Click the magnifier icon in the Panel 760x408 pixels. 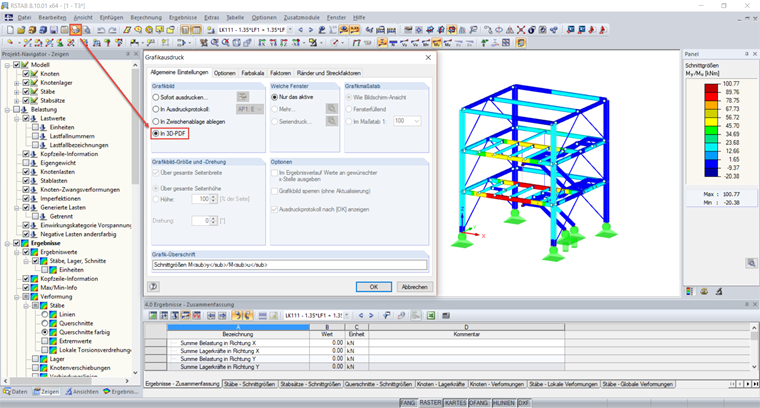(x=751, y=263)
